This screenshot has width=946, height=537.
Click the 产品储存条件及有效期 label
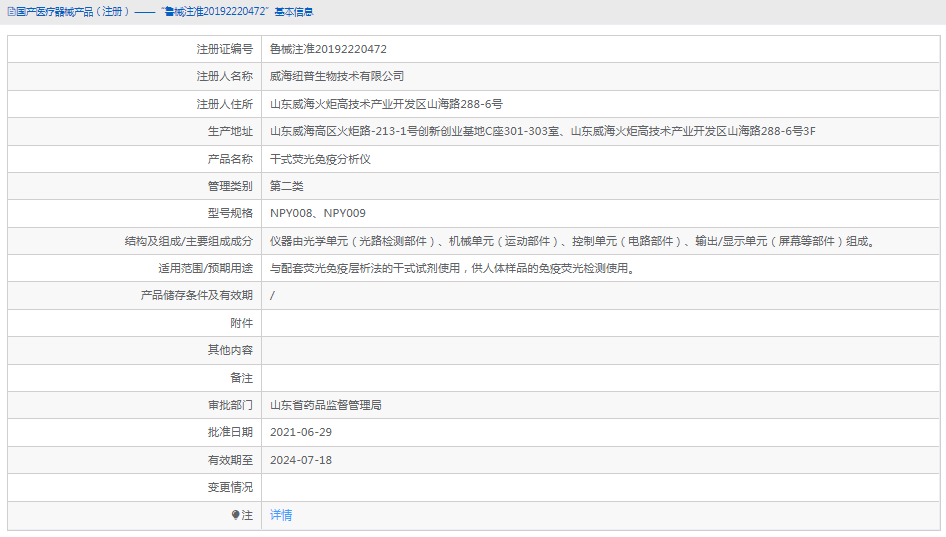click(197, 296)
